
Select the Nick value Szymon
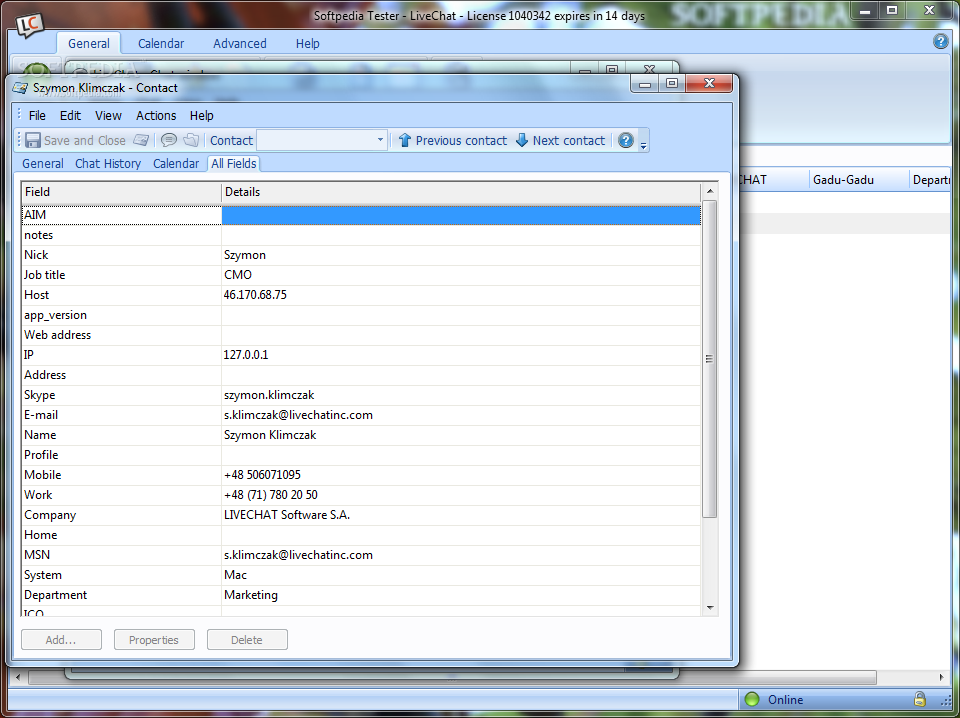tap(245, 255)
